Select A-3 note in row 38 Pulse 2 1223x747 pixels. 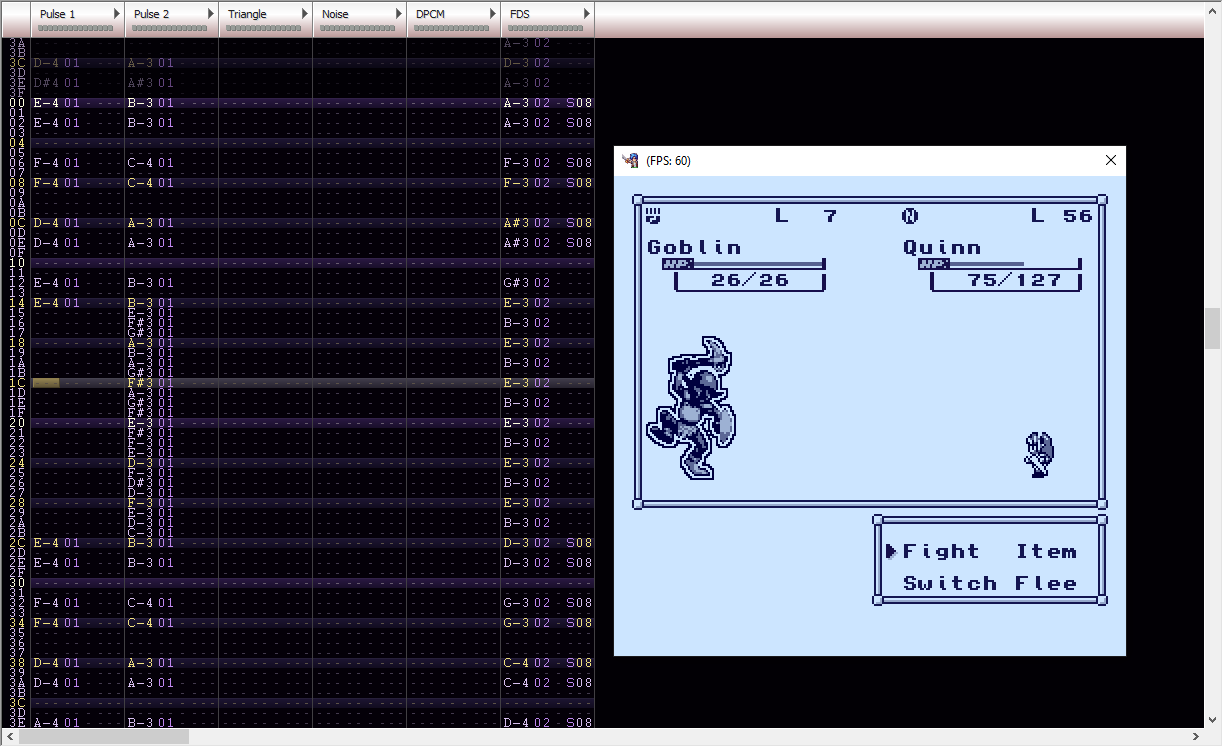139,663
